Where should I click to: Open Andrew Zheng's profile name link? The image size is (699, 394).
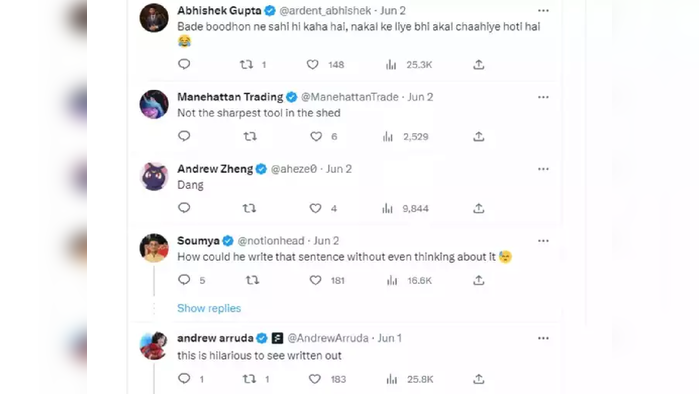pyautogui.click(x=215, y=169)
